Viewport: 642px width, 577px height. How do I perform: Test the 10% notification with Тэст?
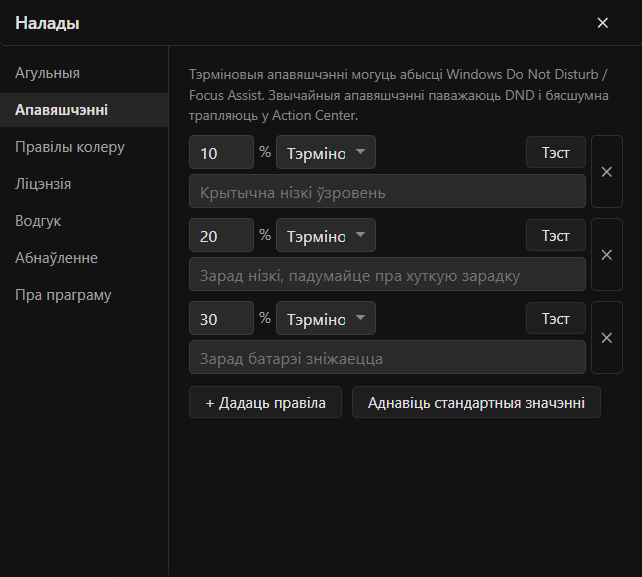pos(556,152)
